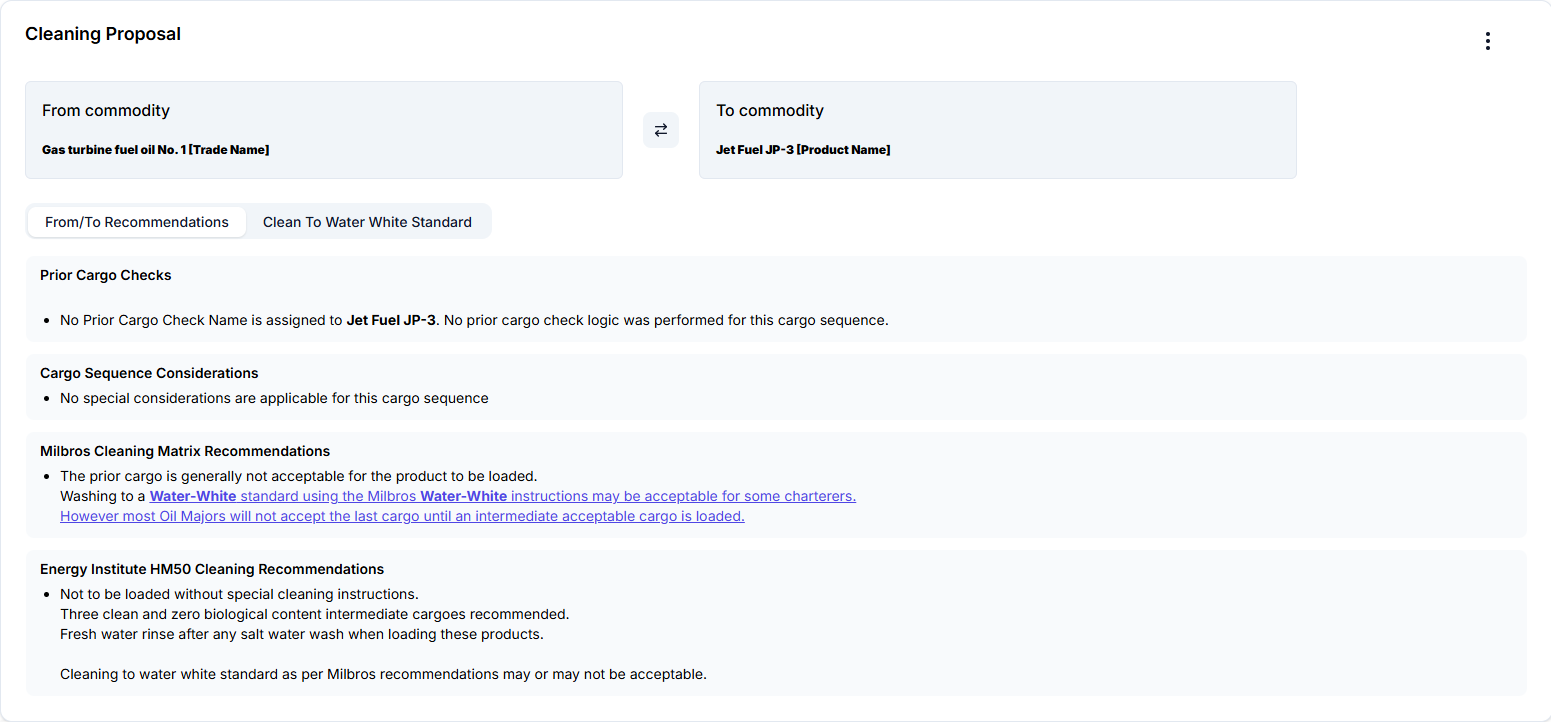Click 'The prior cargo is generally not acceptable' line
1551x722 pixels.
click(x=299, y=476)
